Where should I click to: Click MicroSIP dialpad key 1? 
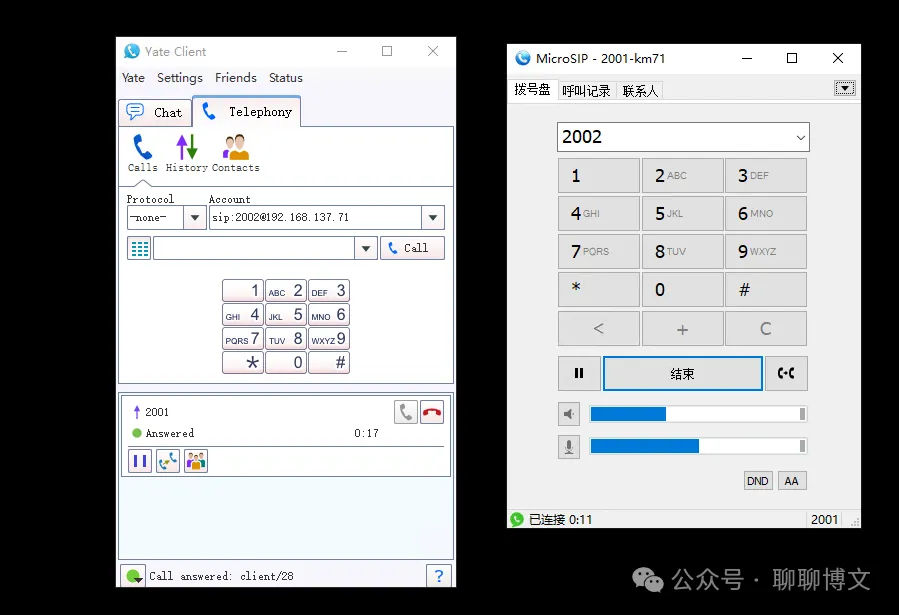coord(599,175)
